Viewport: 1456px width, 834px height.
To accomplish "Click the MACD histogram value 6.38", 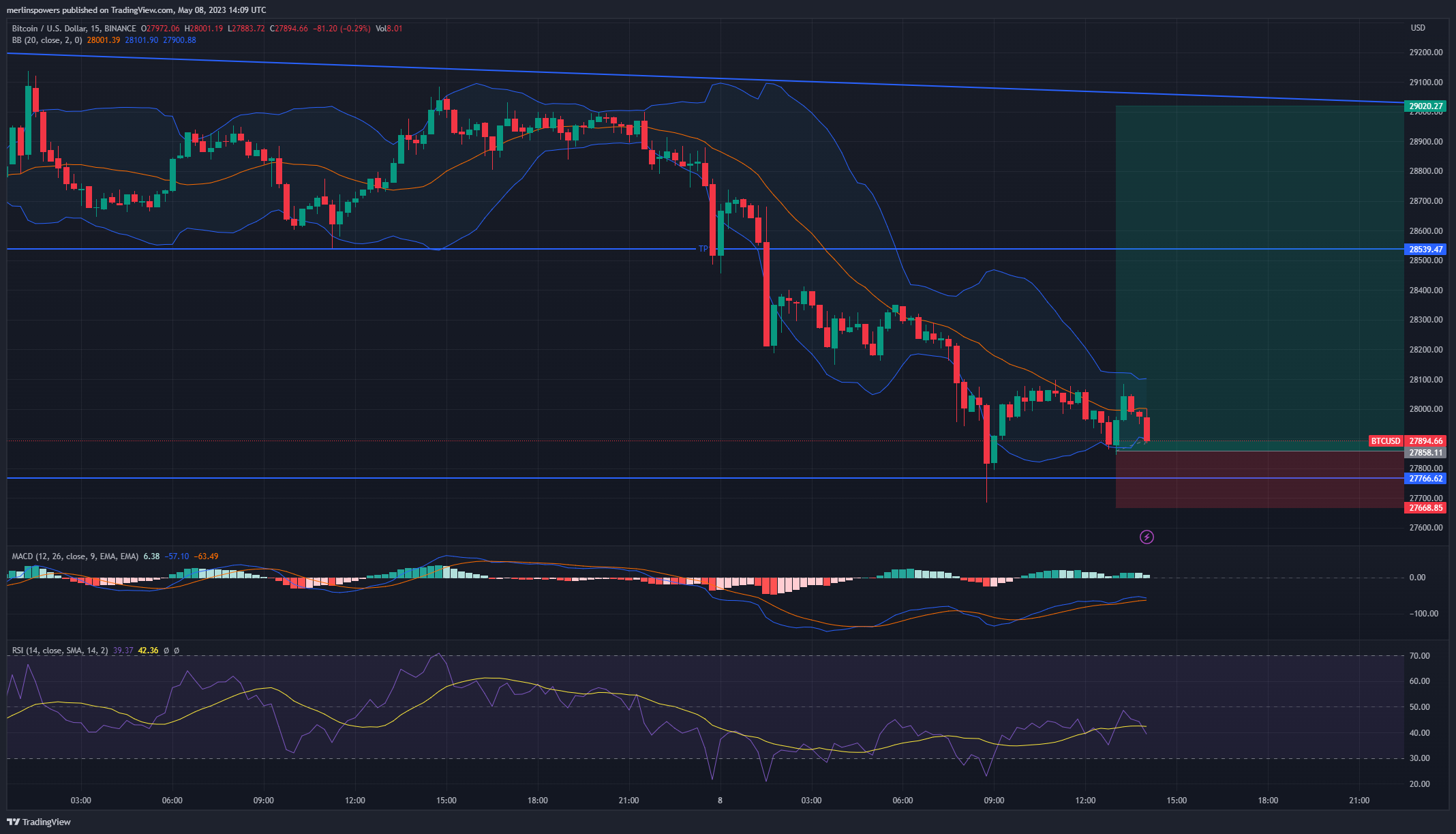I will point(151,556).
